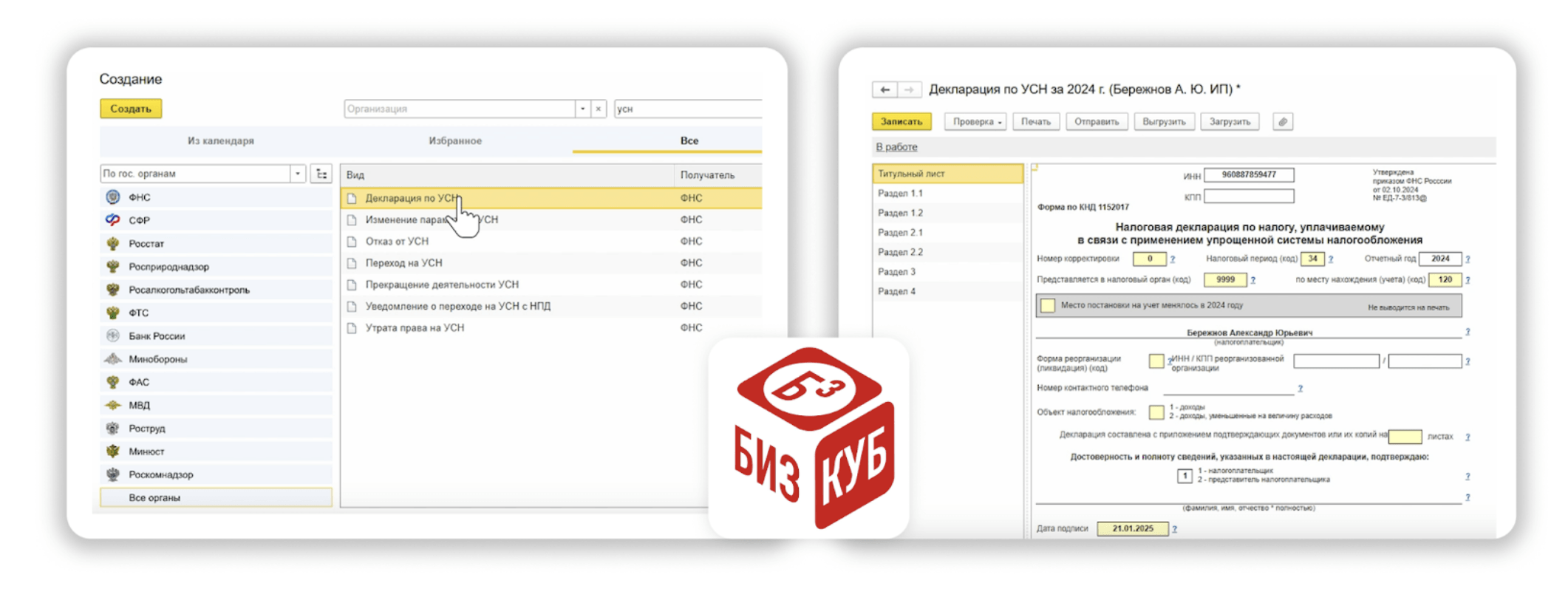Click the document icon beside Отказ от УСН

352,242
